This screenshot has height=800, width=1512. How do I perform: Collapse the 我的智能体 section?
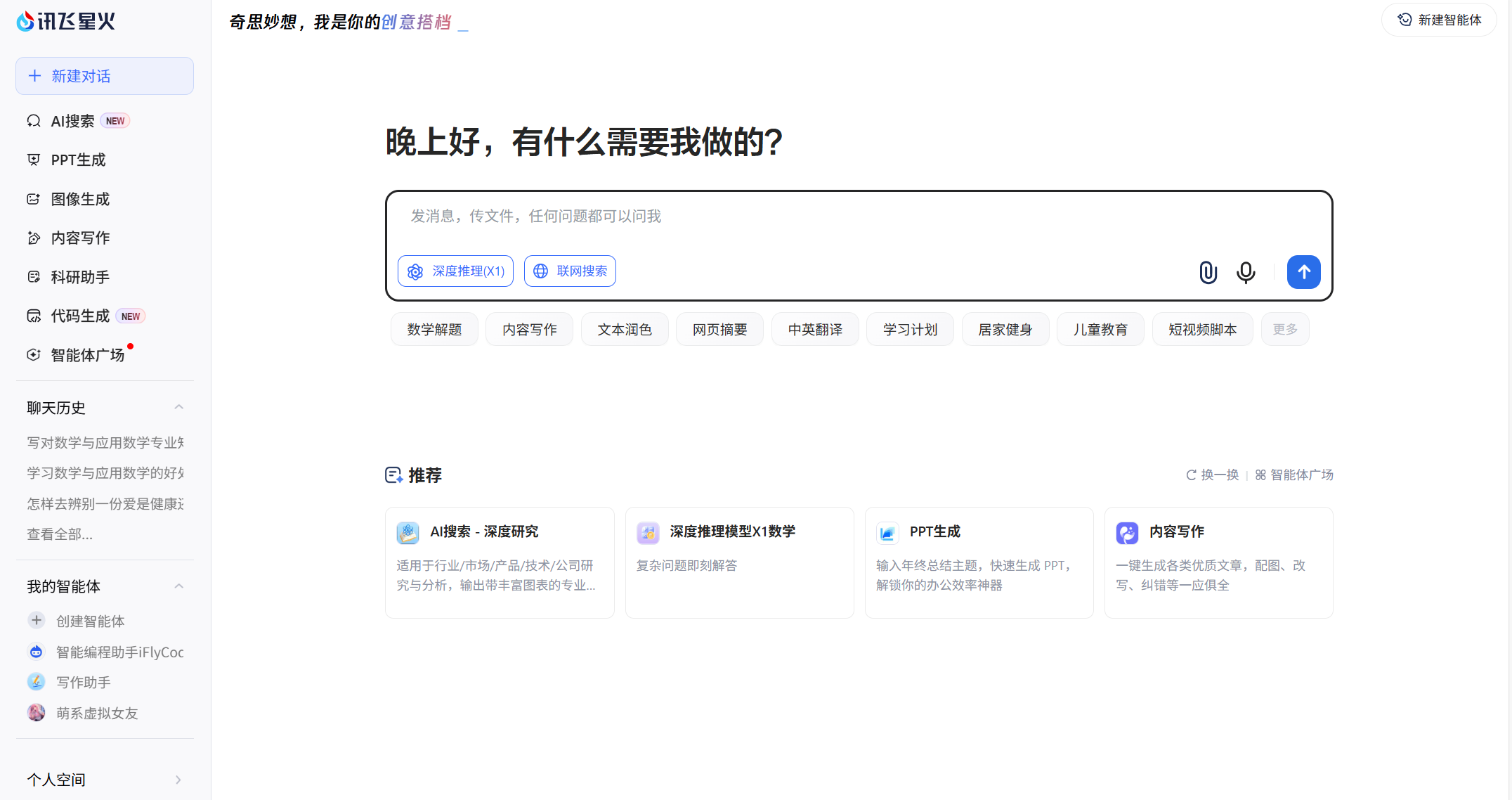(x=178, y=586)
